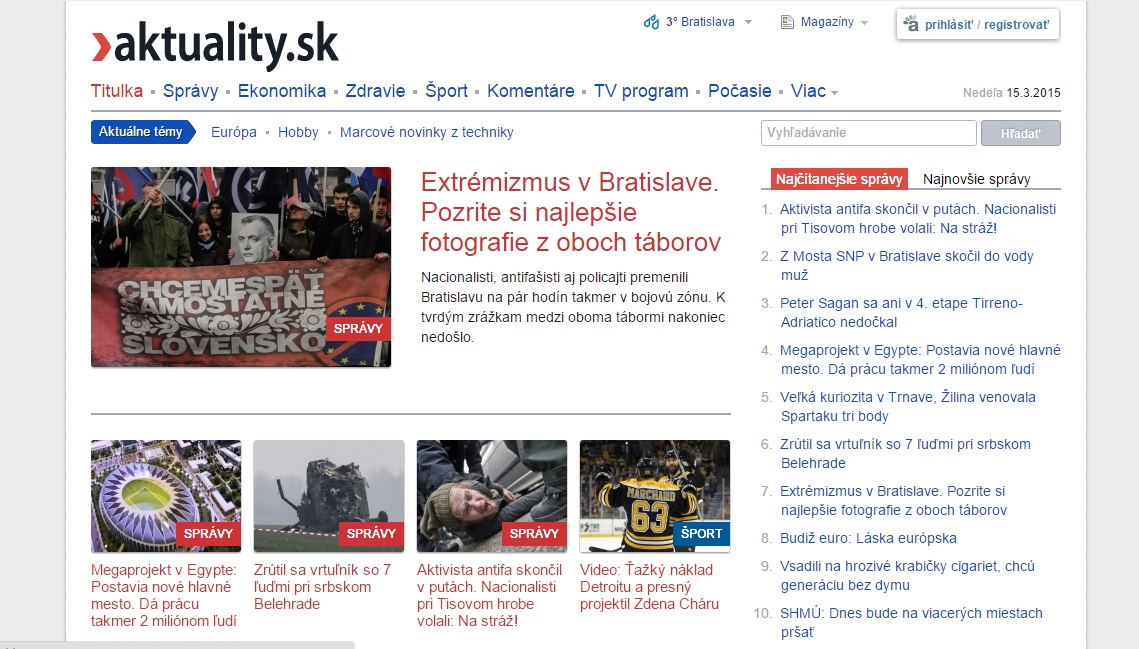This screenshot has width=1139, height=649.
Task: Select the Hobby topic link
Action: coord(298,132)
